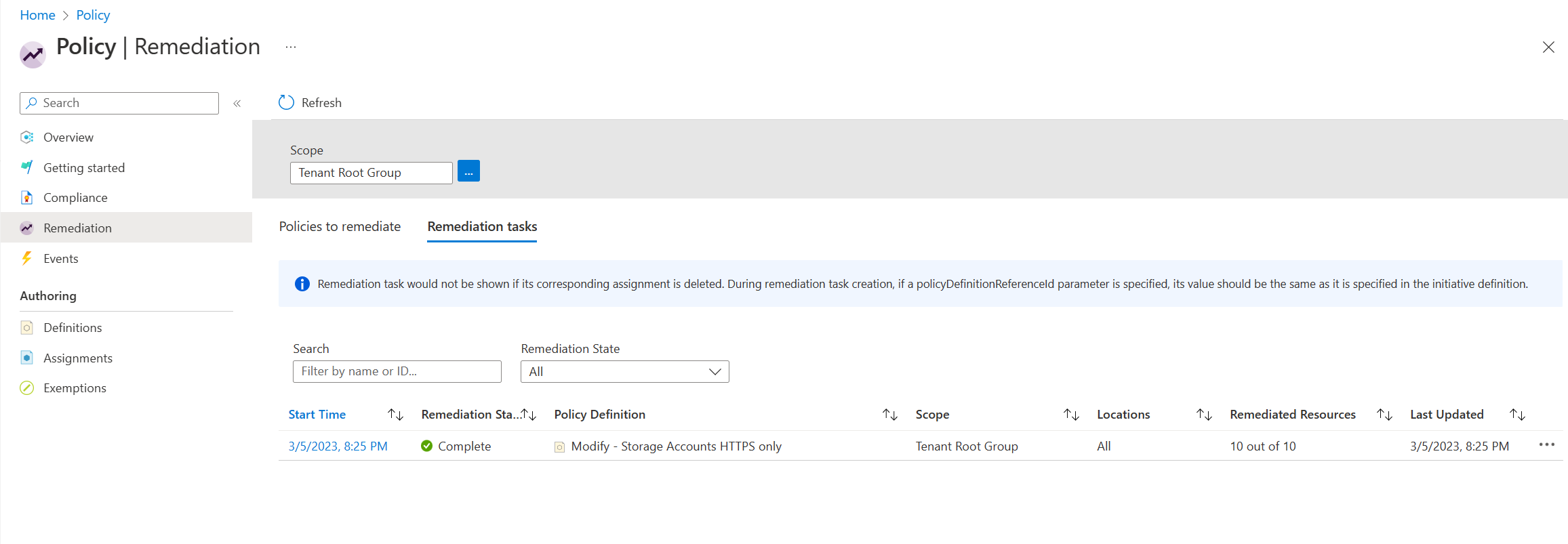1568x544 pixels.
Task: Open Events in the sidebar
Action: click(60, 259)
